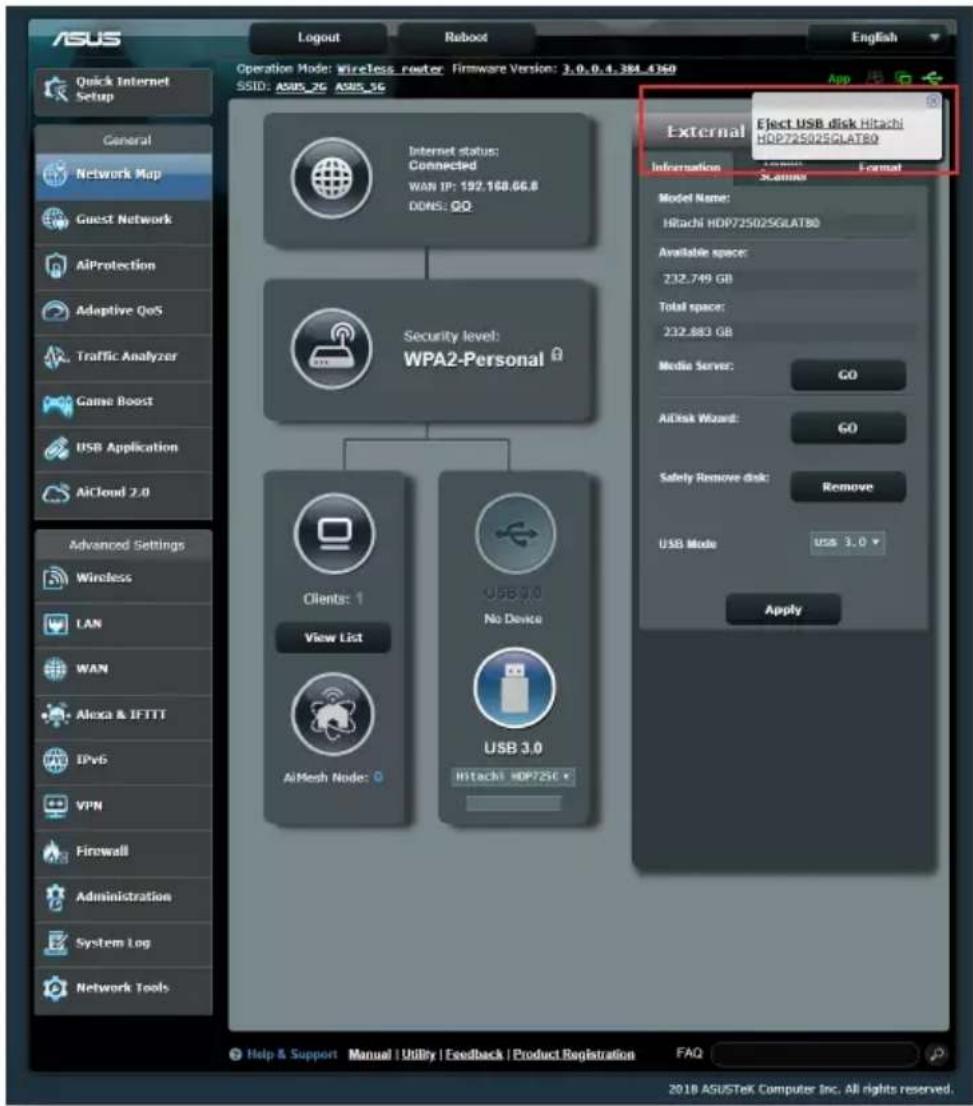Click the VPN monitor icon

[55, 806]
